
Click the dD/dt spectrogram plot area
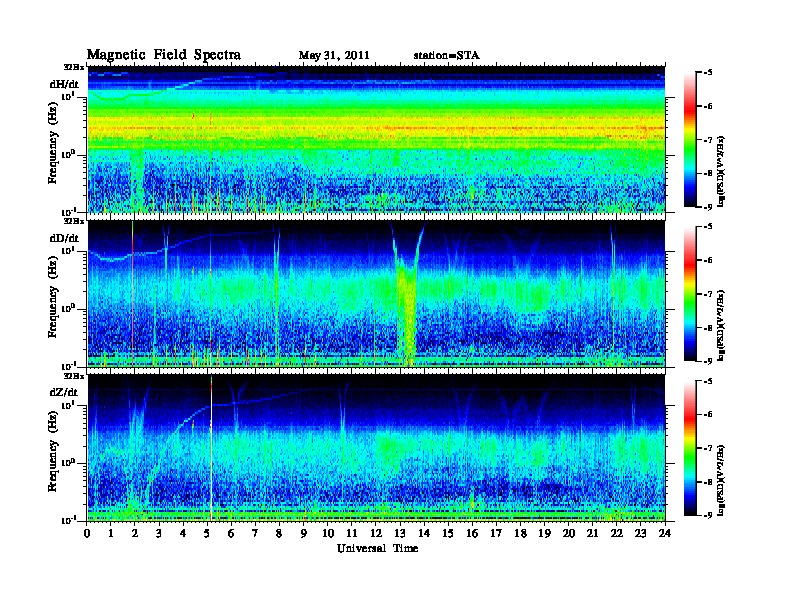(376, 293)
